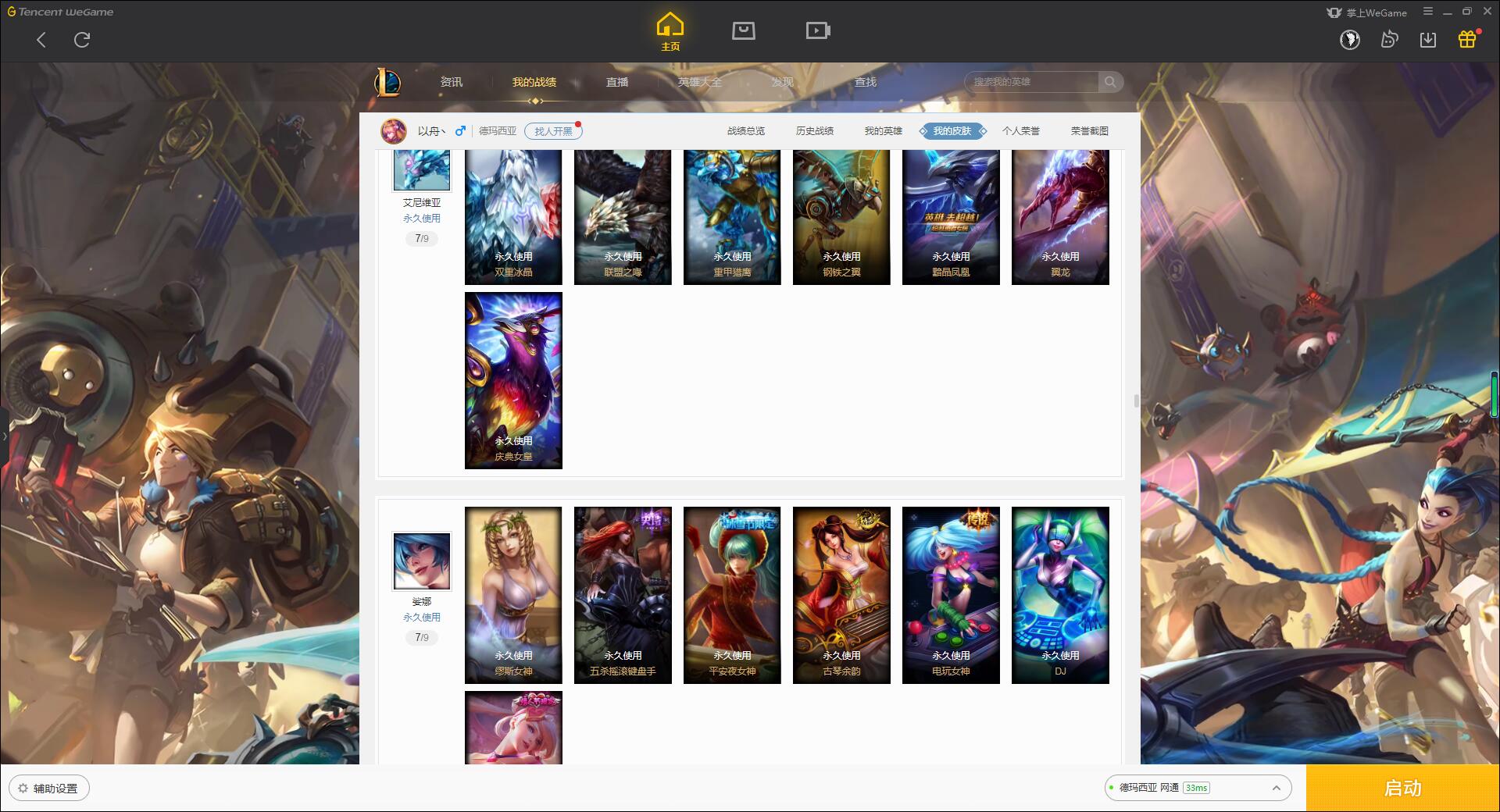
Task: Open the 主页 home icon
Action: click(670, 32)
